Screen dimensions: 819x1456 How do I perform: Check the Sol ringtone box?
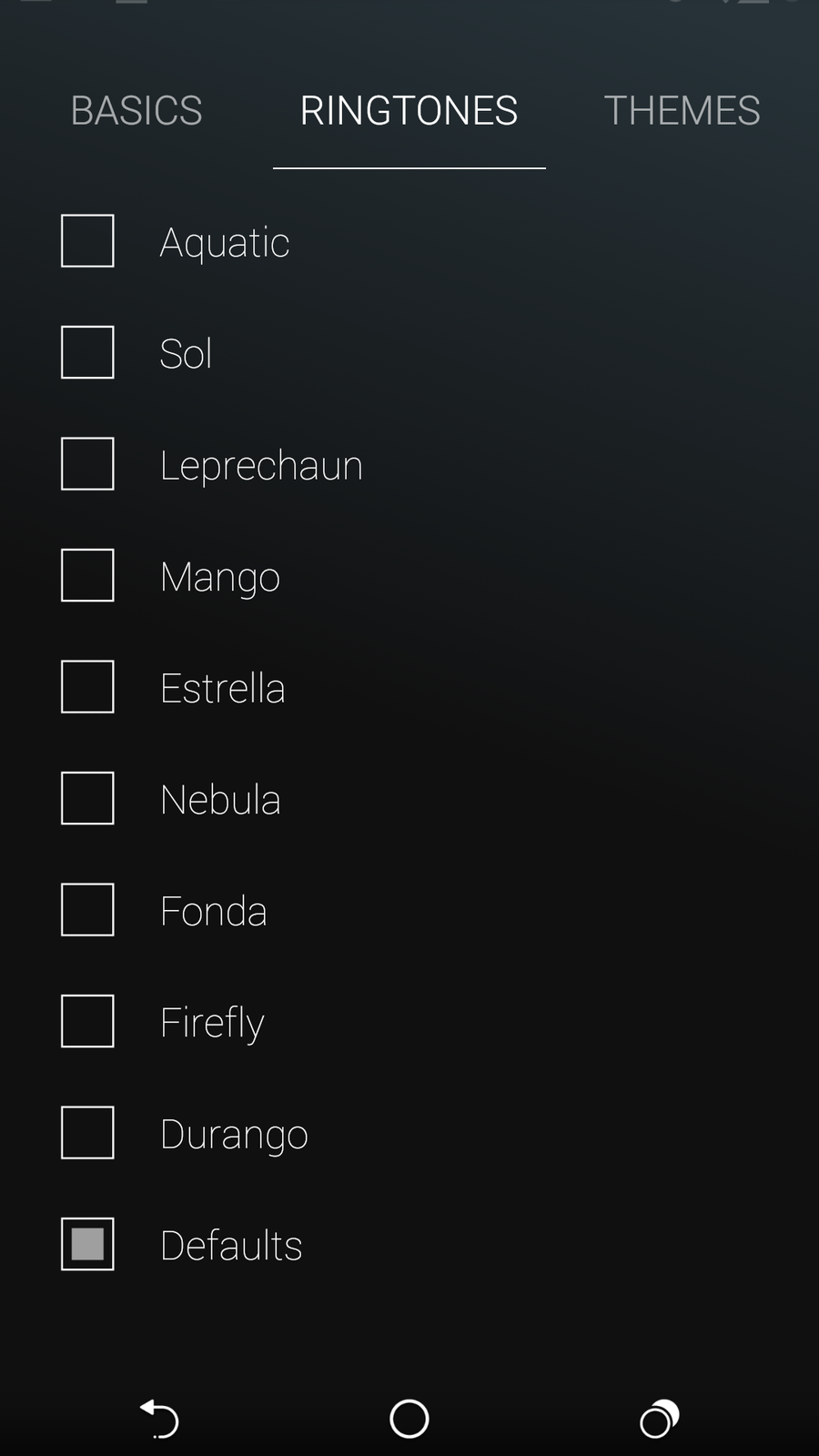coord(87,352)
